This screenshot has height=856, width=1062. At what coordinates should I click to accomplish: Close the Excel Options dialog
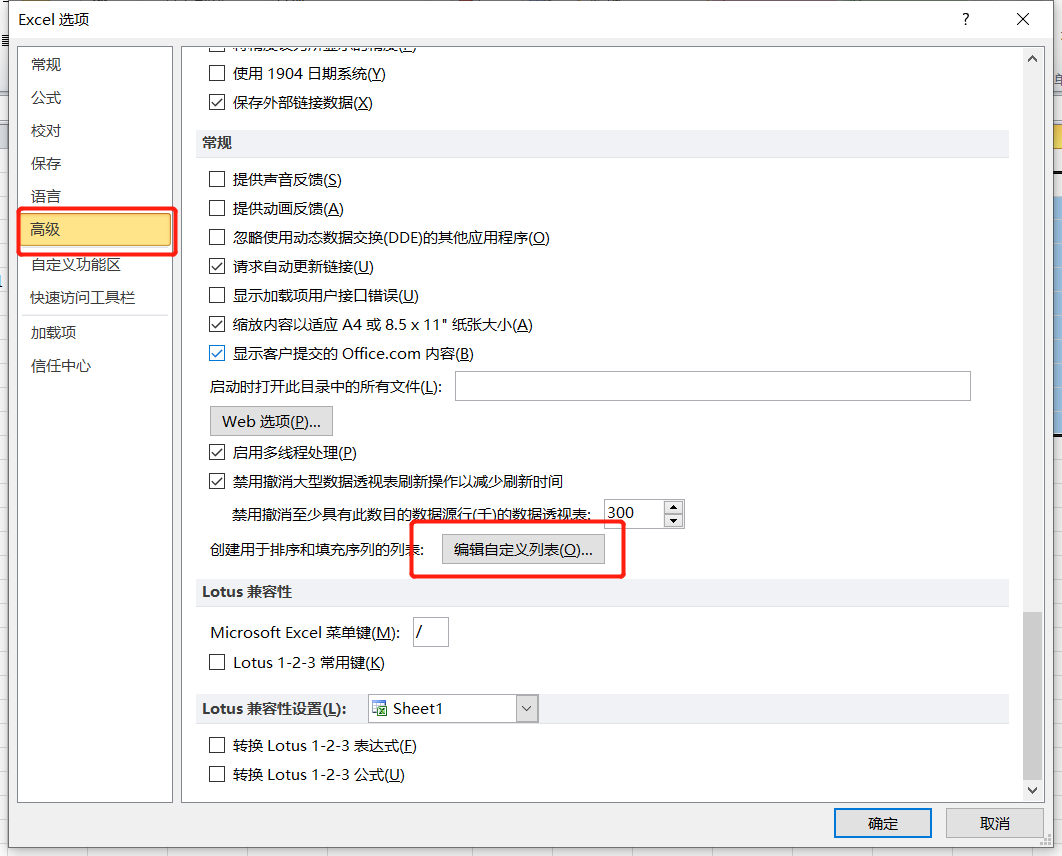click(x=1022, y=19)
